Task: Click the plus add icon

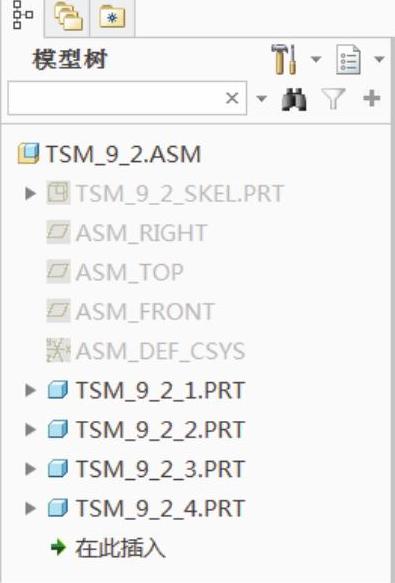Action: (371, 99)
